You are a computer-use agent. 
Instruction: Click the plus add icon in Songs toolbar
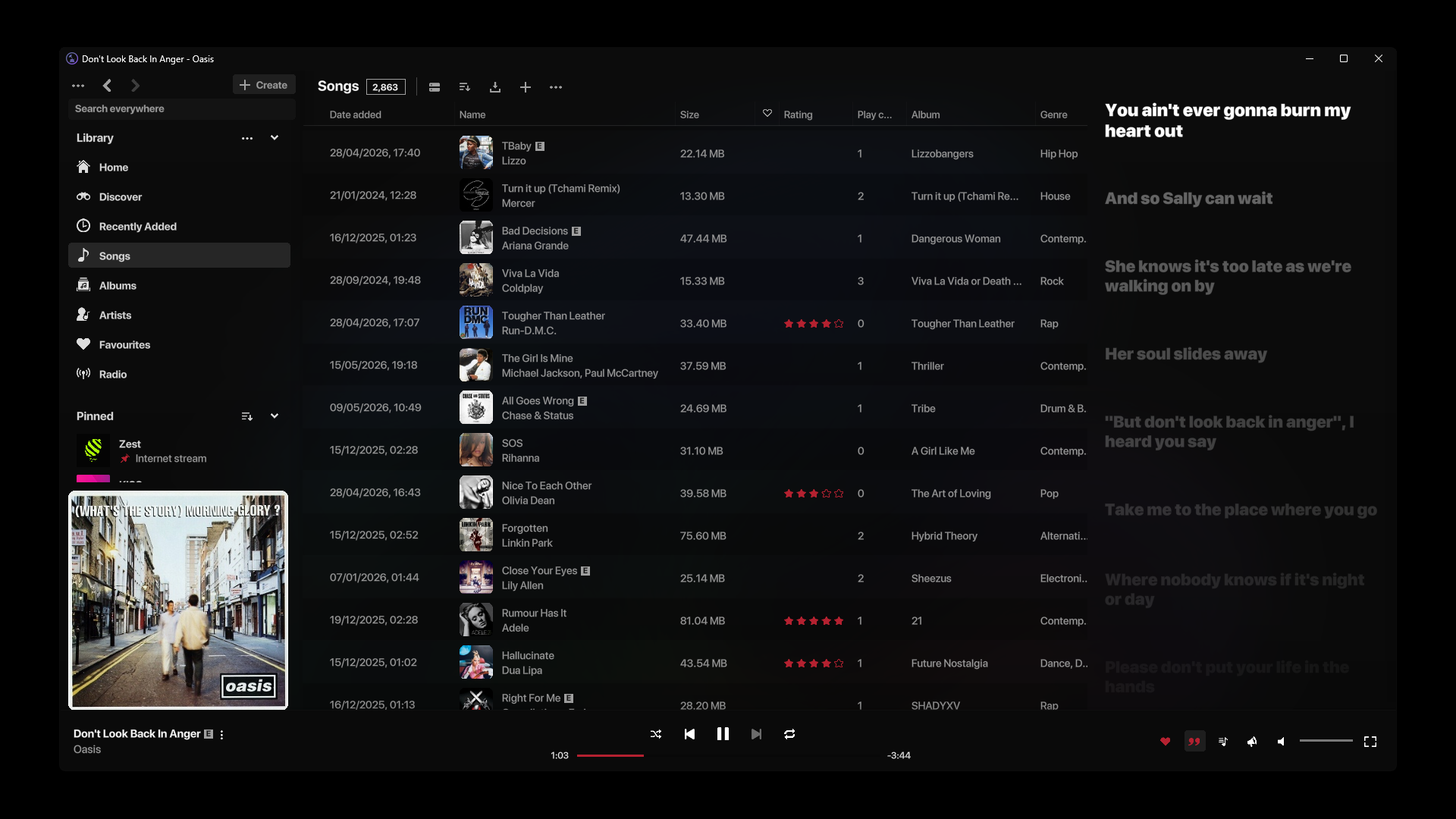(526, 87)
